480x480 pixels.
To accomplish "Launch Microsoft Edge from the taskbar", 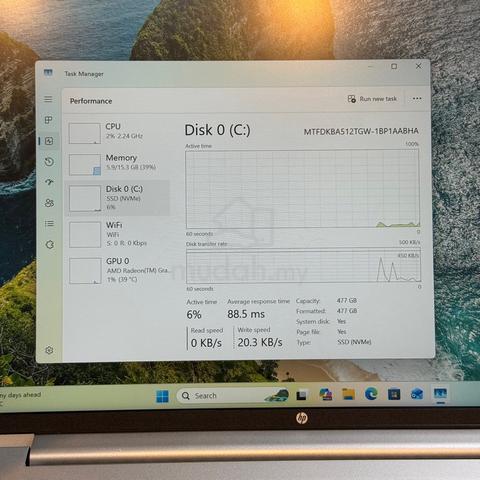I will click(x=371, y=394).
